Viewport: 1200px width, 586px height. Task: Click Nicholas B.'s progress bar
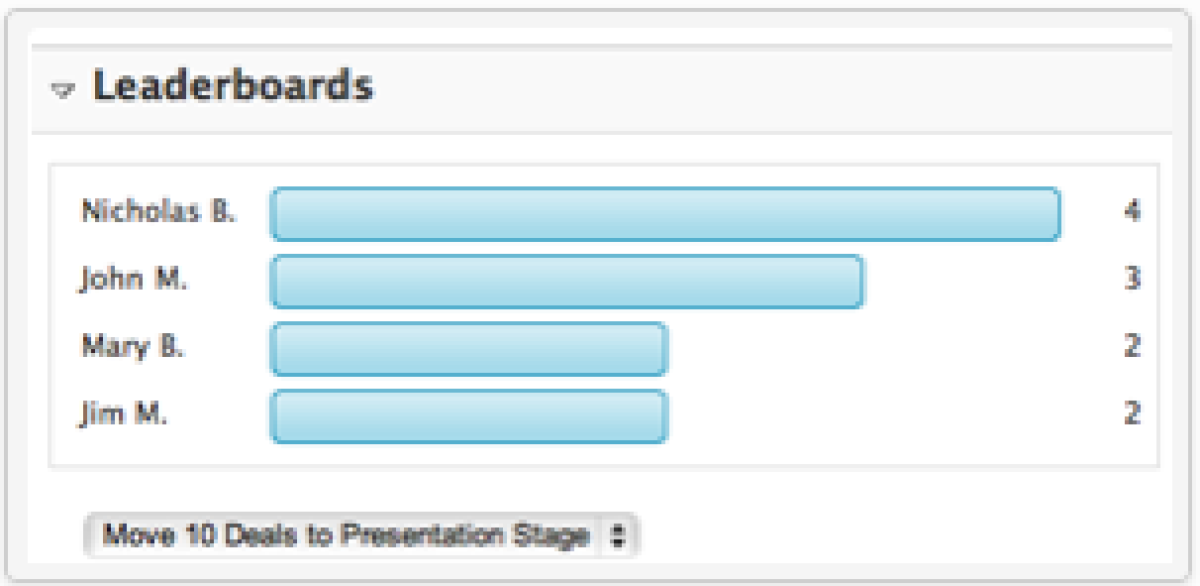[665, 214]
